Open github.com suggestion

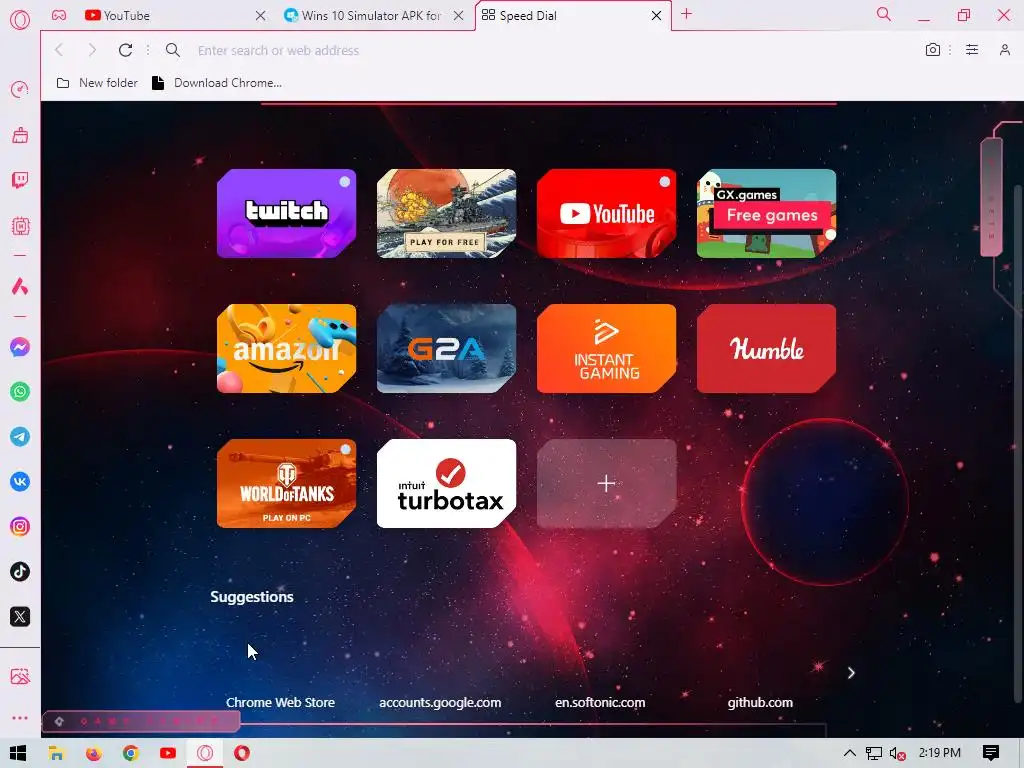pyautogui.click(x=760, y=703)
